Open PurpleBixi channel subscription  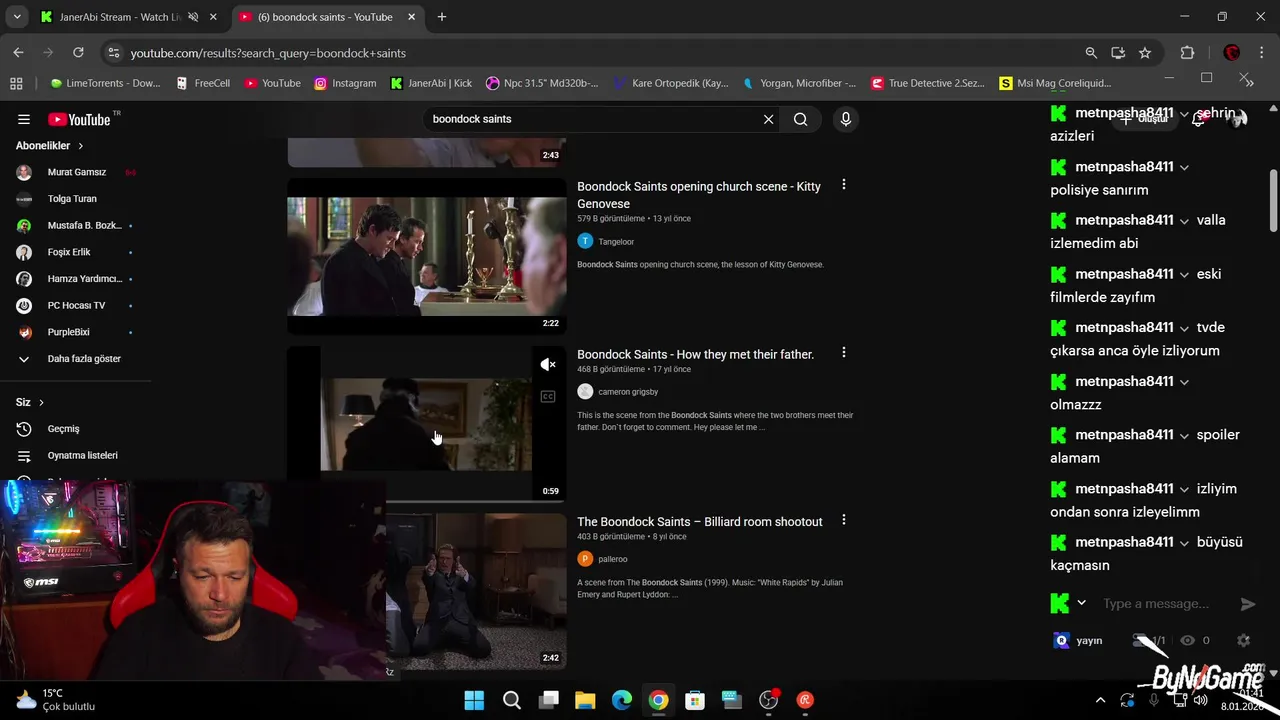tap(68, 332)
